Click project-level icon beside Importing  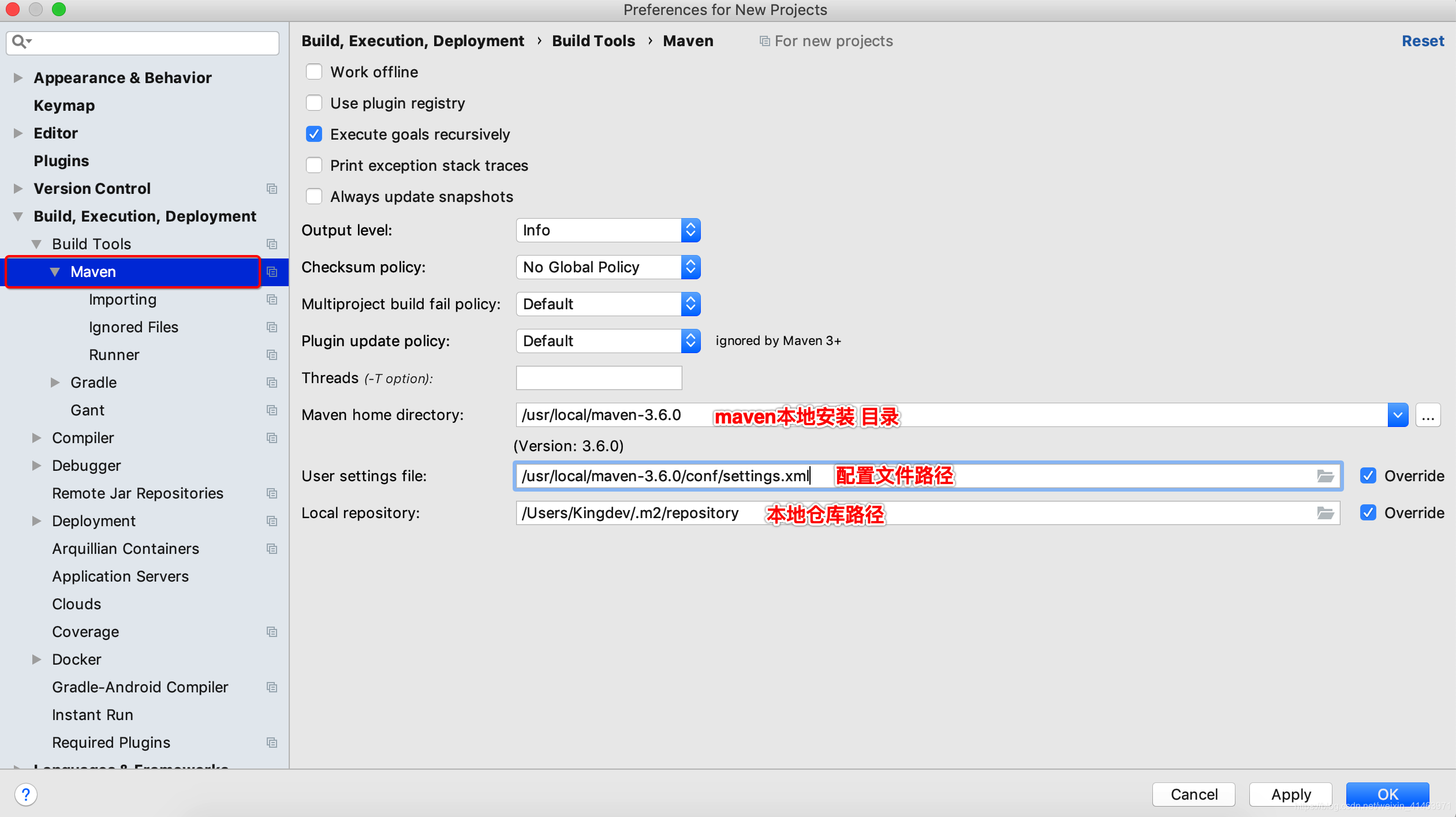272,299
